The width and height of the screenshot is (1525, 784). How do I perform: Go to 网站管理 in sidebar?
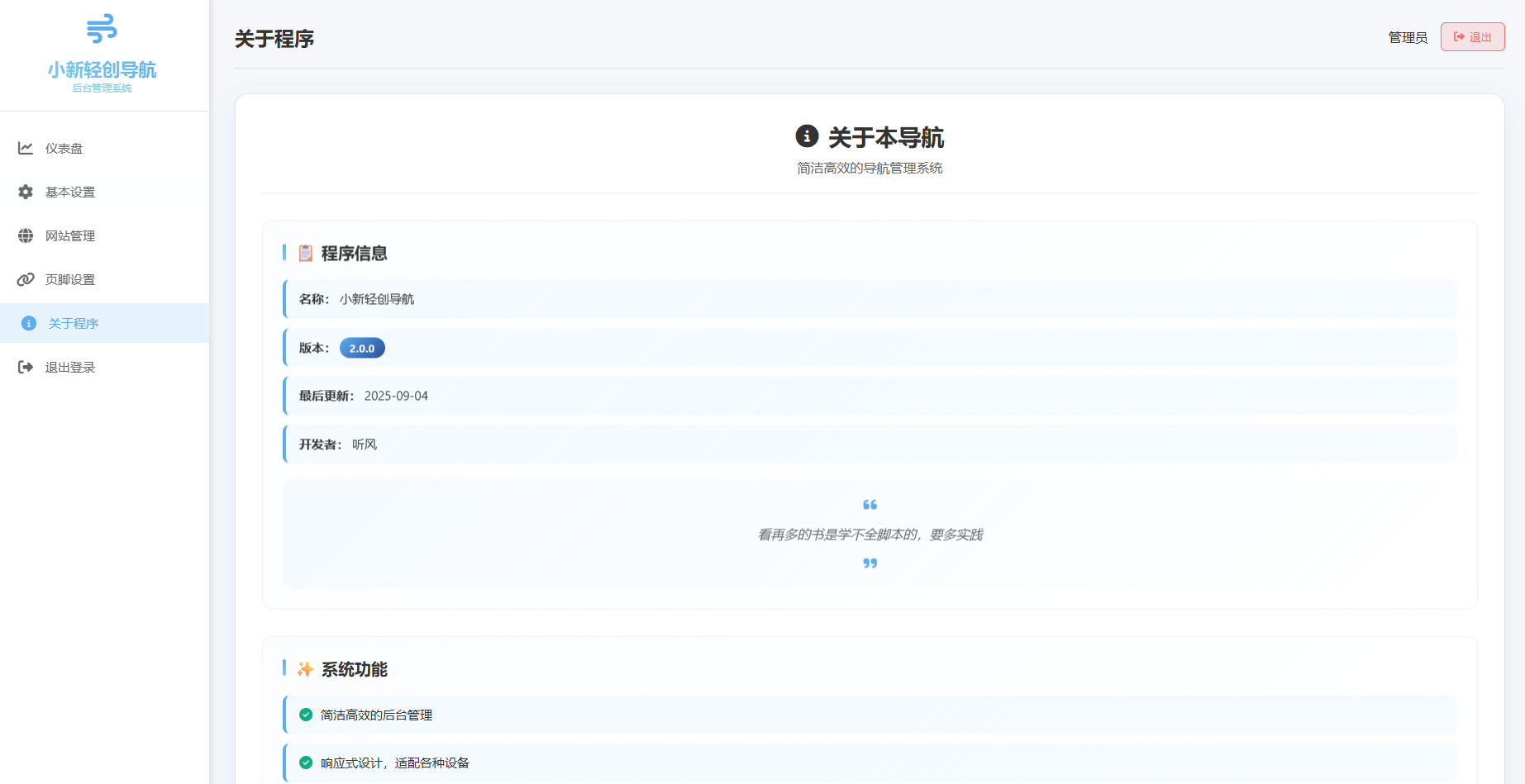(104, 235)
